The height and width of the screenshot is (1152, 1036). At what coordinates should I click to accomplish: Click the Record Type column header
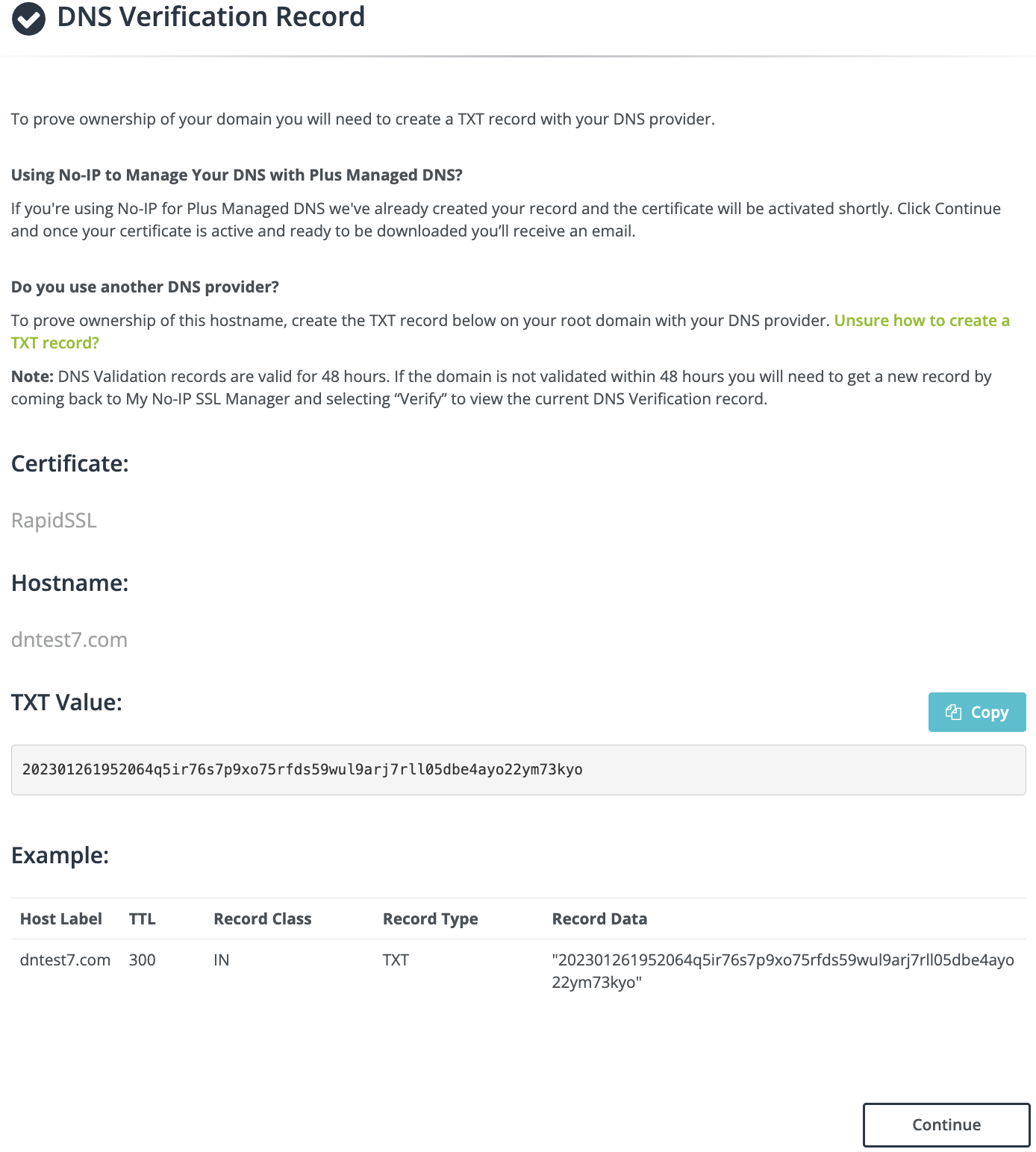431,918
